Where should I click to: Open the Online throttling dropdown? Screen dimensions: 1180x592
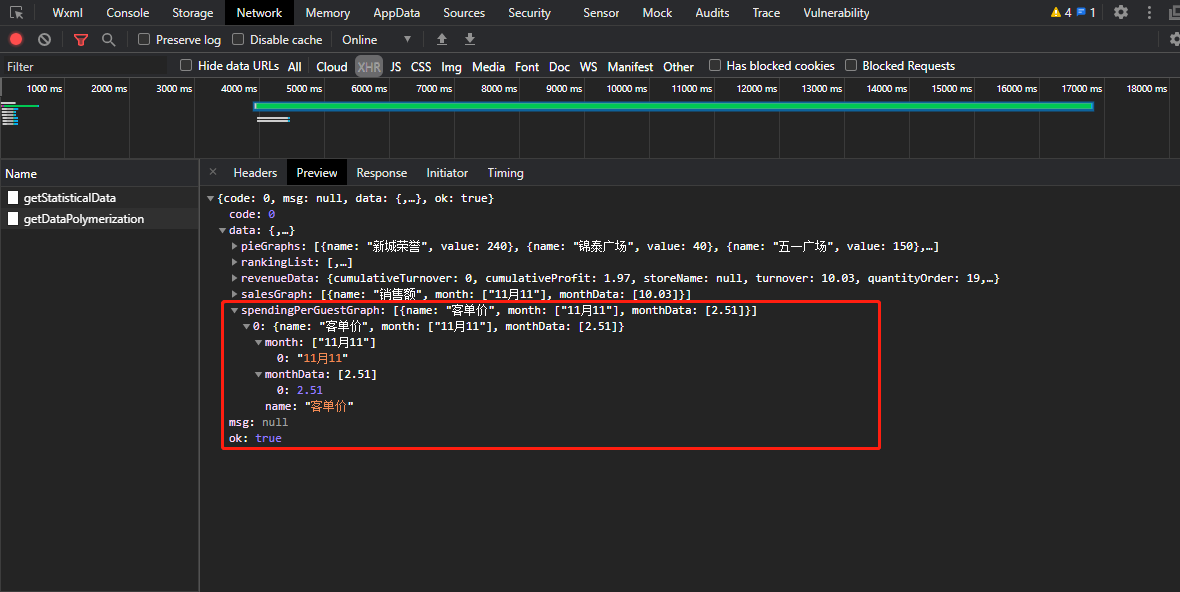tap(376, 39)
